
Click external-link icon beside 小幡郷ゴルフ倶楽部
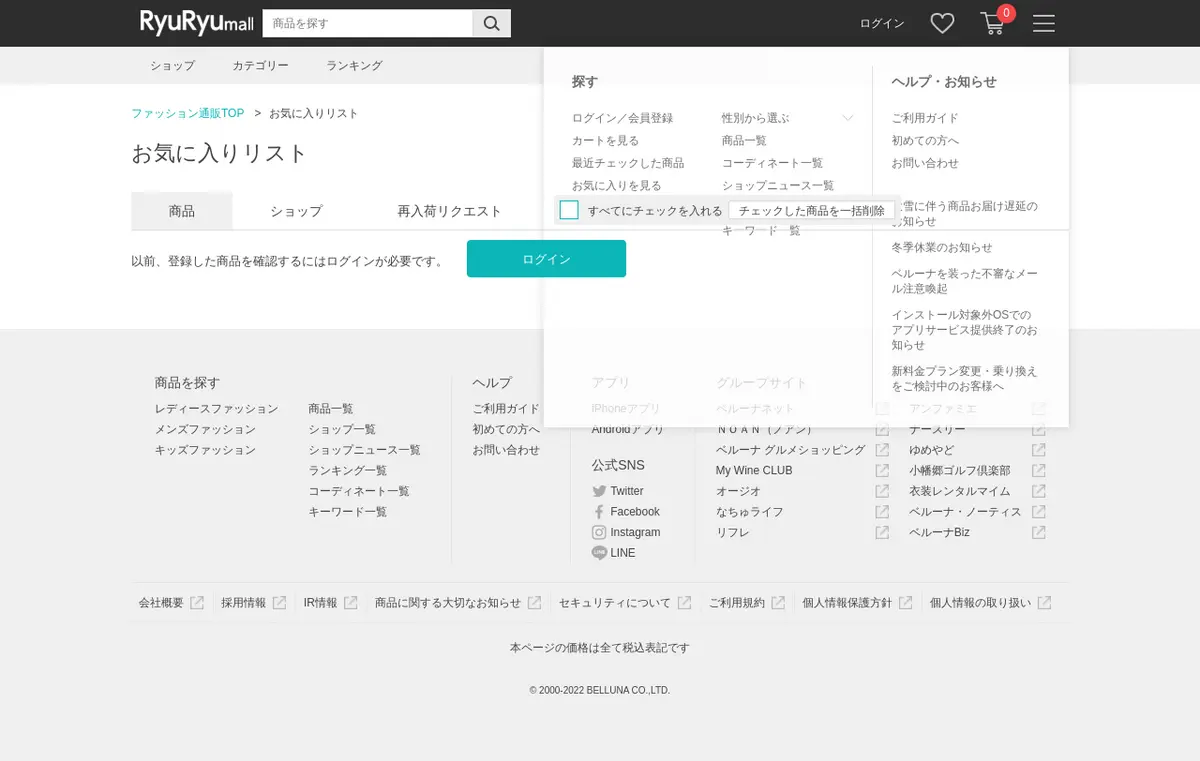tap(1039, 470)
